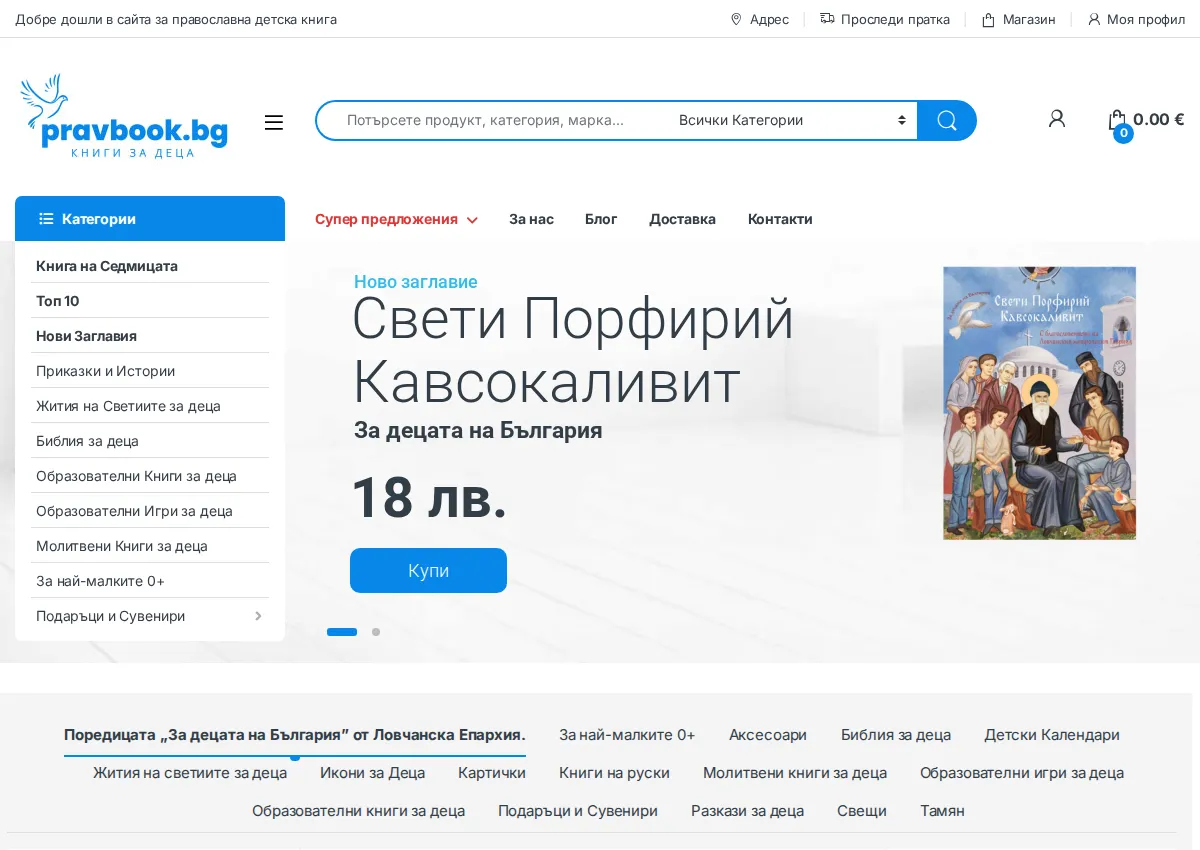Click the Свети Порфирий Кавсокаливит slide title

[x=573, y=350]
